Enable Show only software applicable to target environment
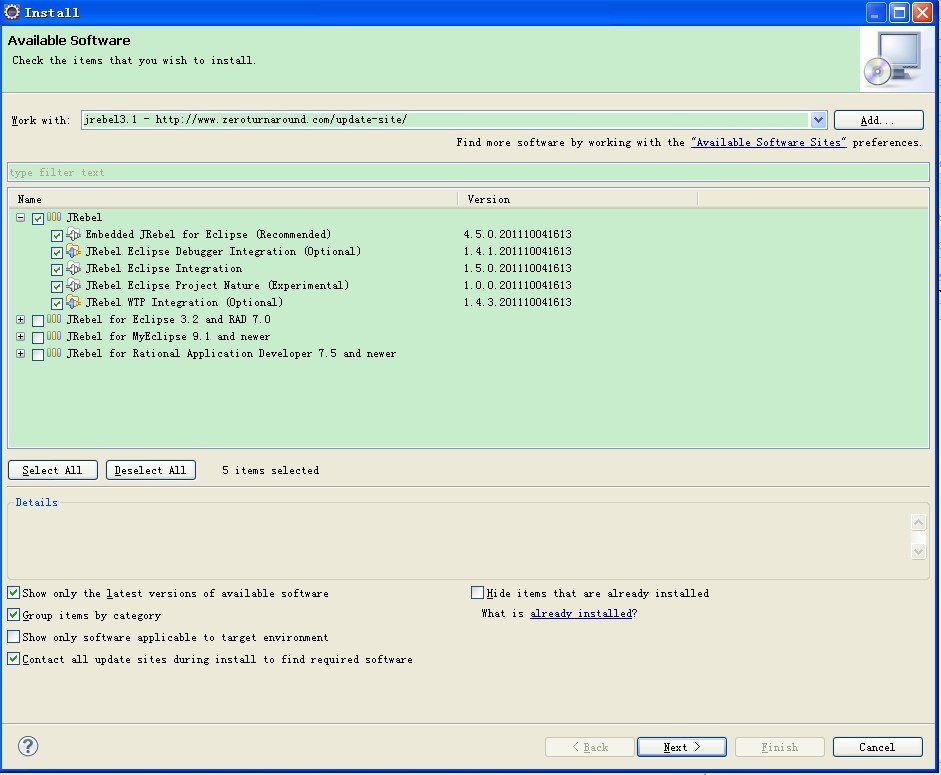 coord(13,636)
